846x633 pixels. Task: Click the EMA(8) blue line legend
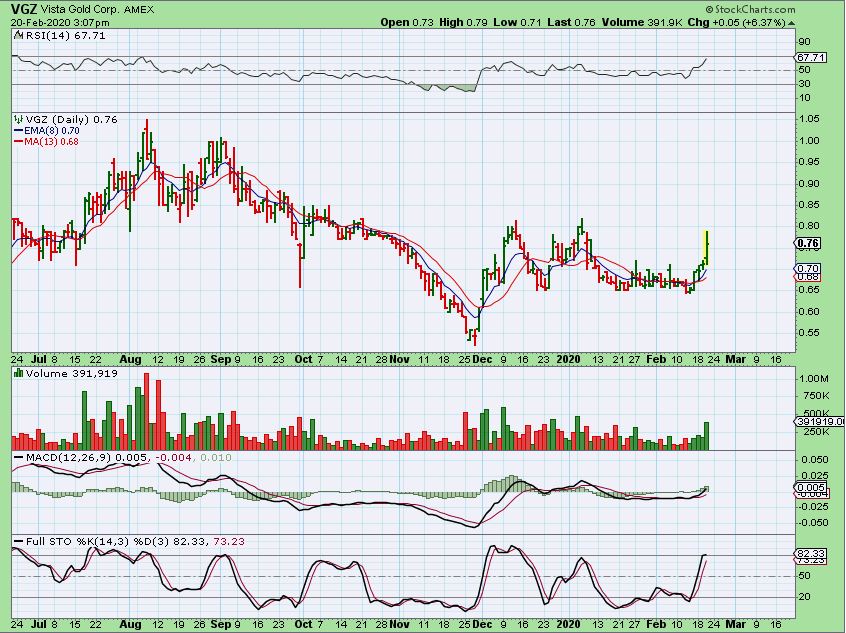(x=46, y=131)
